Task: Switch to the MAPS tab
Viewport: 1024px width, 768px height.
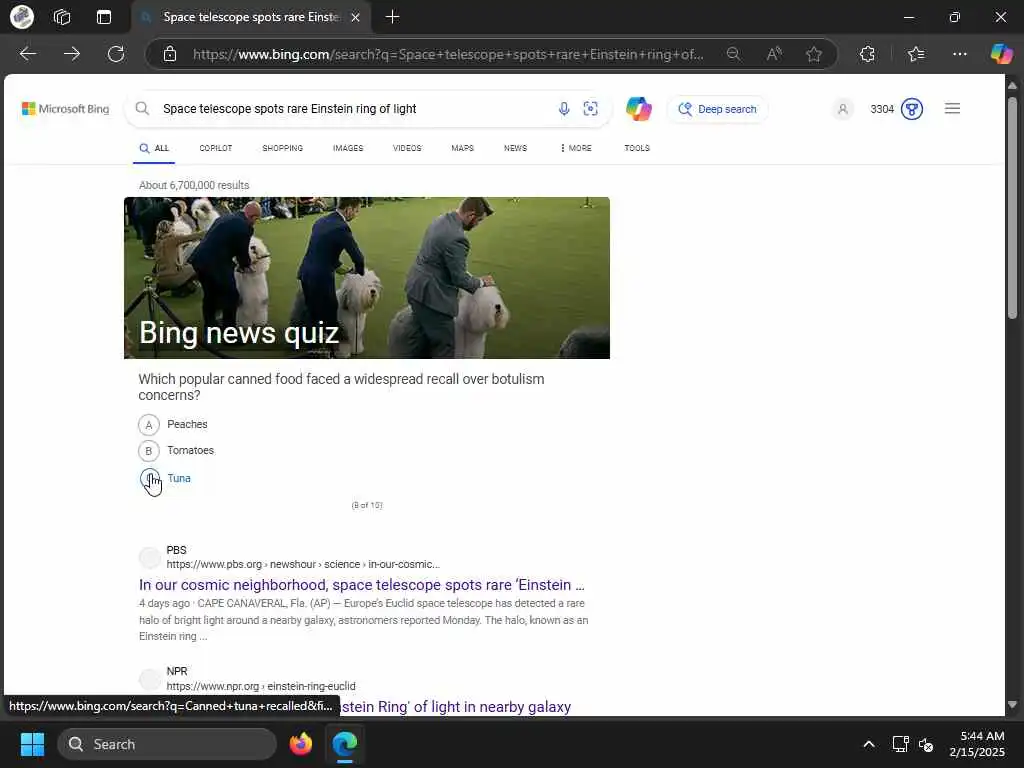Action: [462, 148]
